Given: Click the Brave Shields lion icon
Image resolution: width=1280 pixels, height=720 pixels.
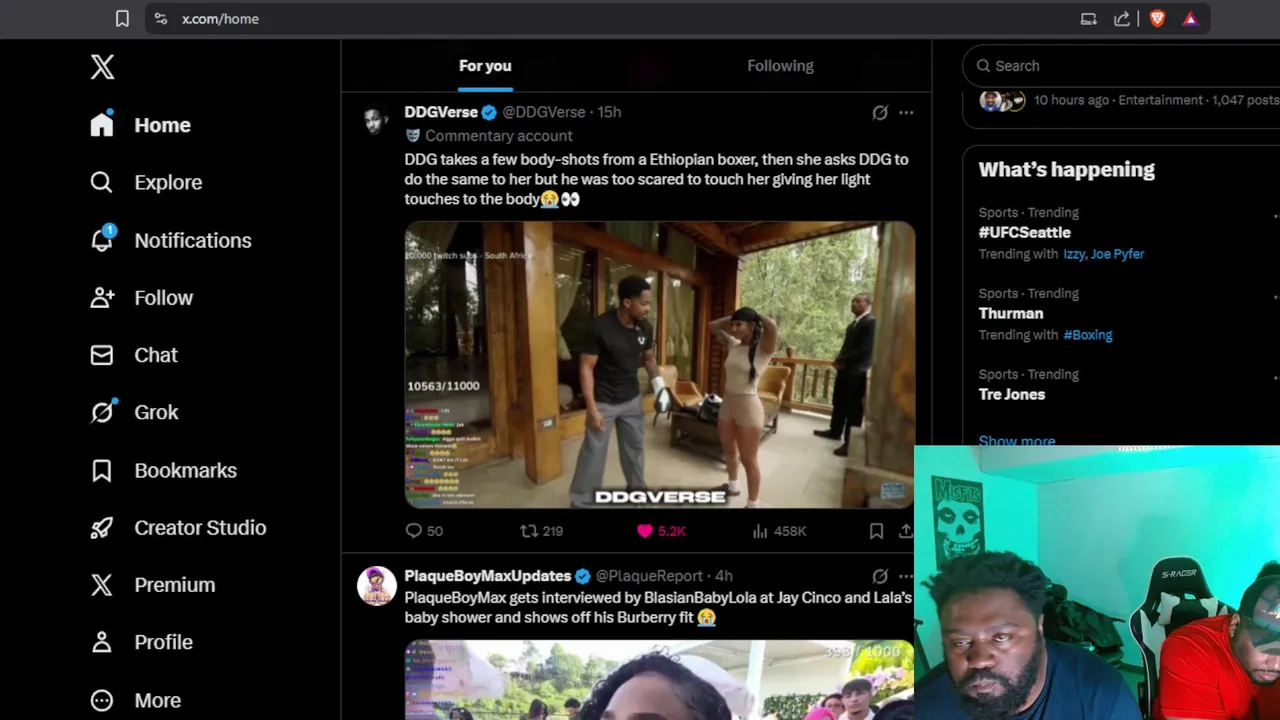Looking at the screenshot, I should [1157, 18].
